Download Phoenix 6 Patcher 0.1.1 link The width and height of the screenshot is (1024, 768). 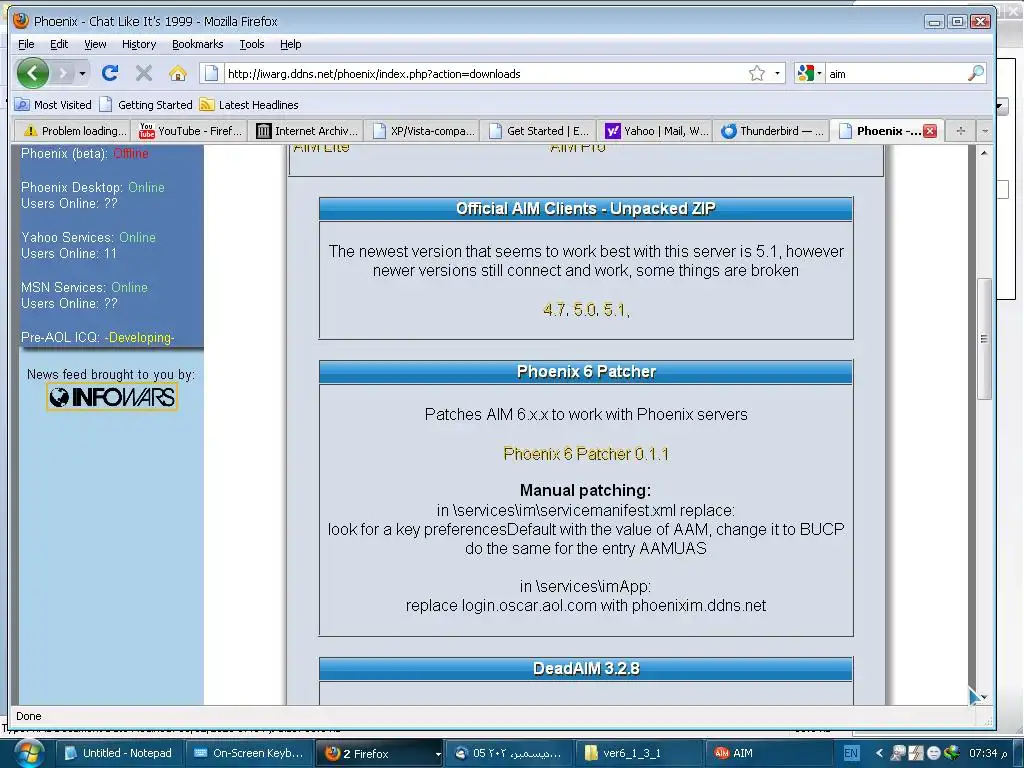tap(586, 453)
